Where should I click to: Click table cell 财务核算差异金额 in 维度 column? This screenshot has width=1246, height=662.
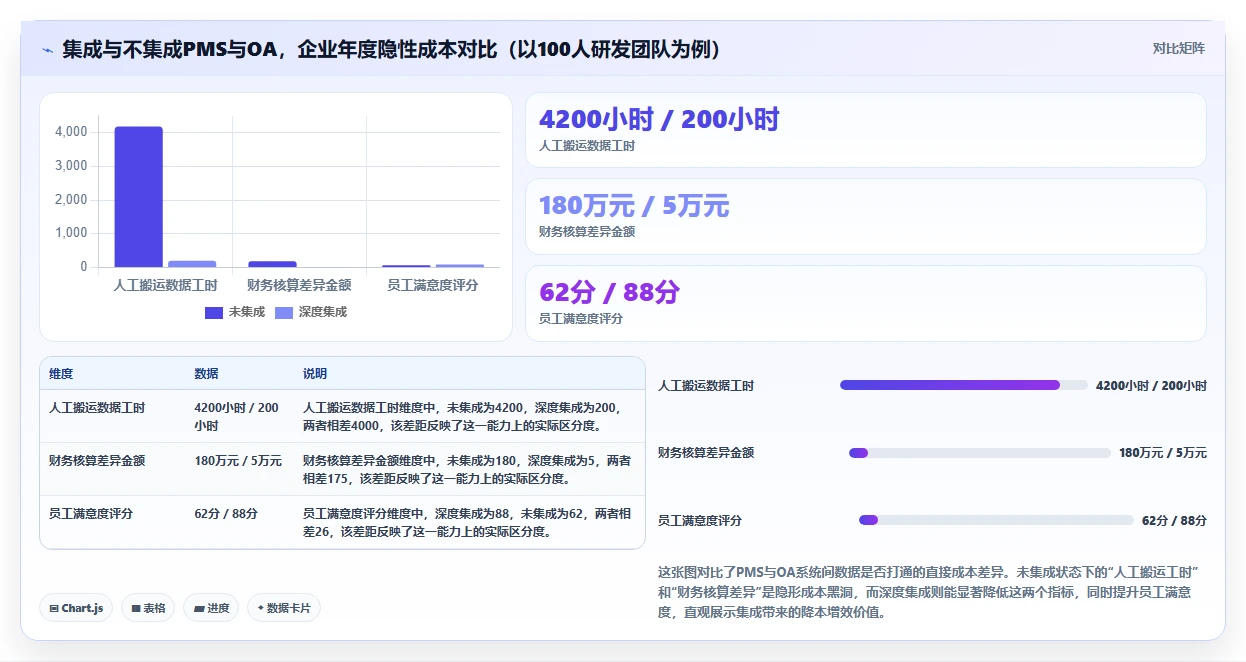97,461
